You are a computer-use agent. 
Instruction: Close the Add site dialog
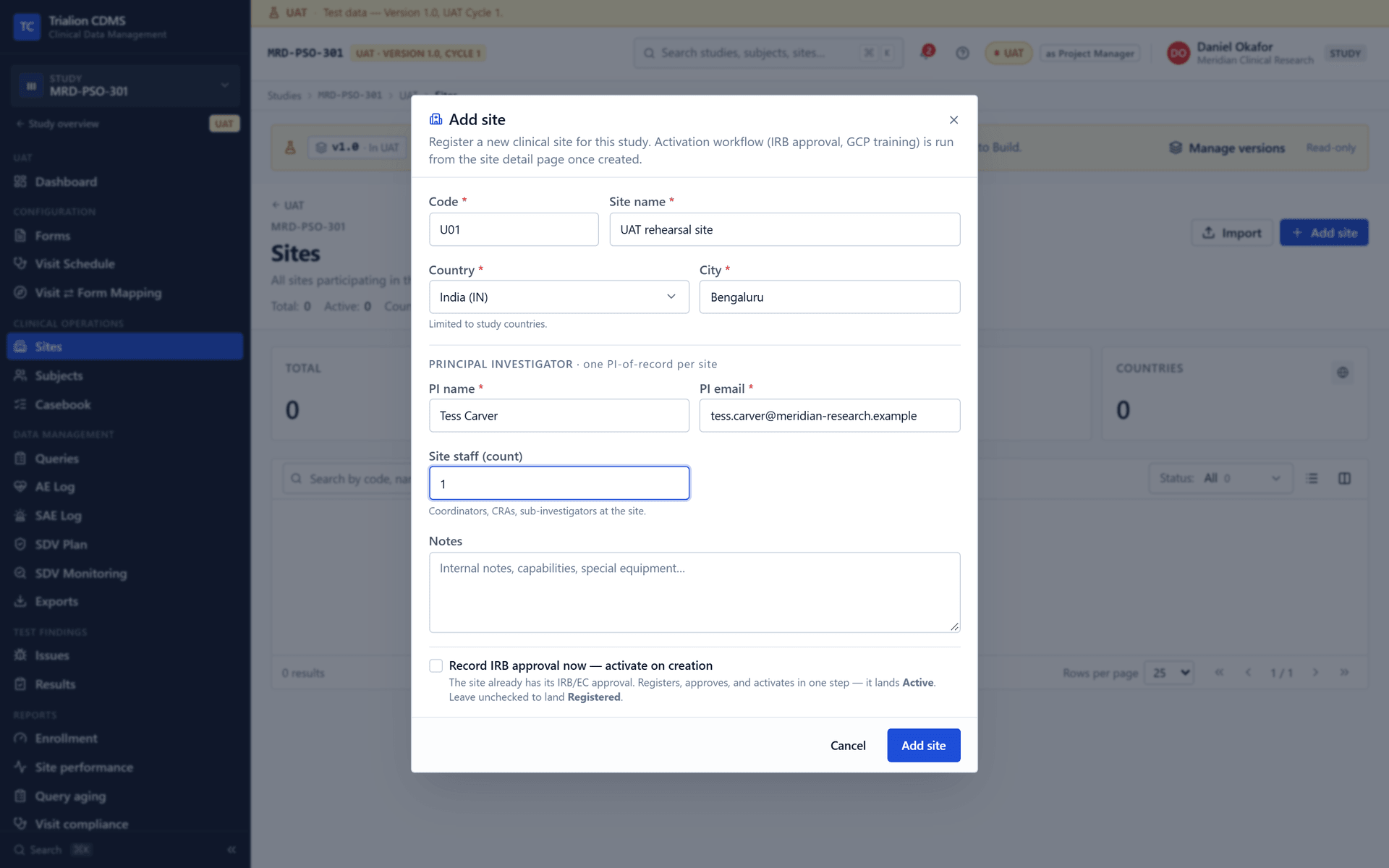point(953,120)
